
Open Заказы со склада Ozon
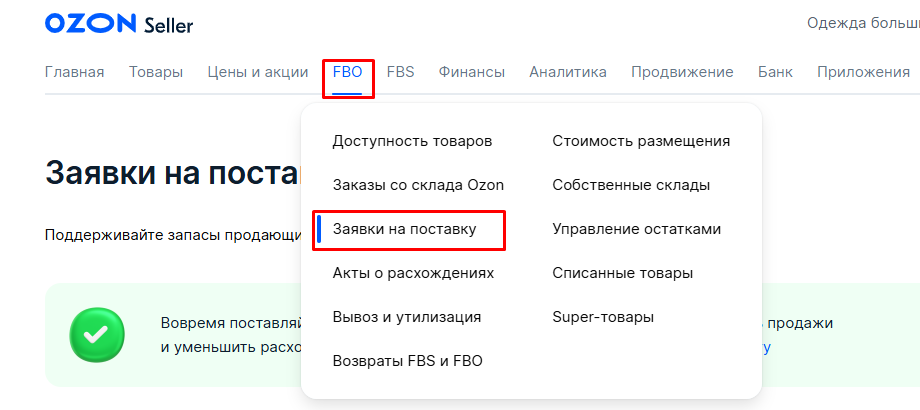point(418,185)
